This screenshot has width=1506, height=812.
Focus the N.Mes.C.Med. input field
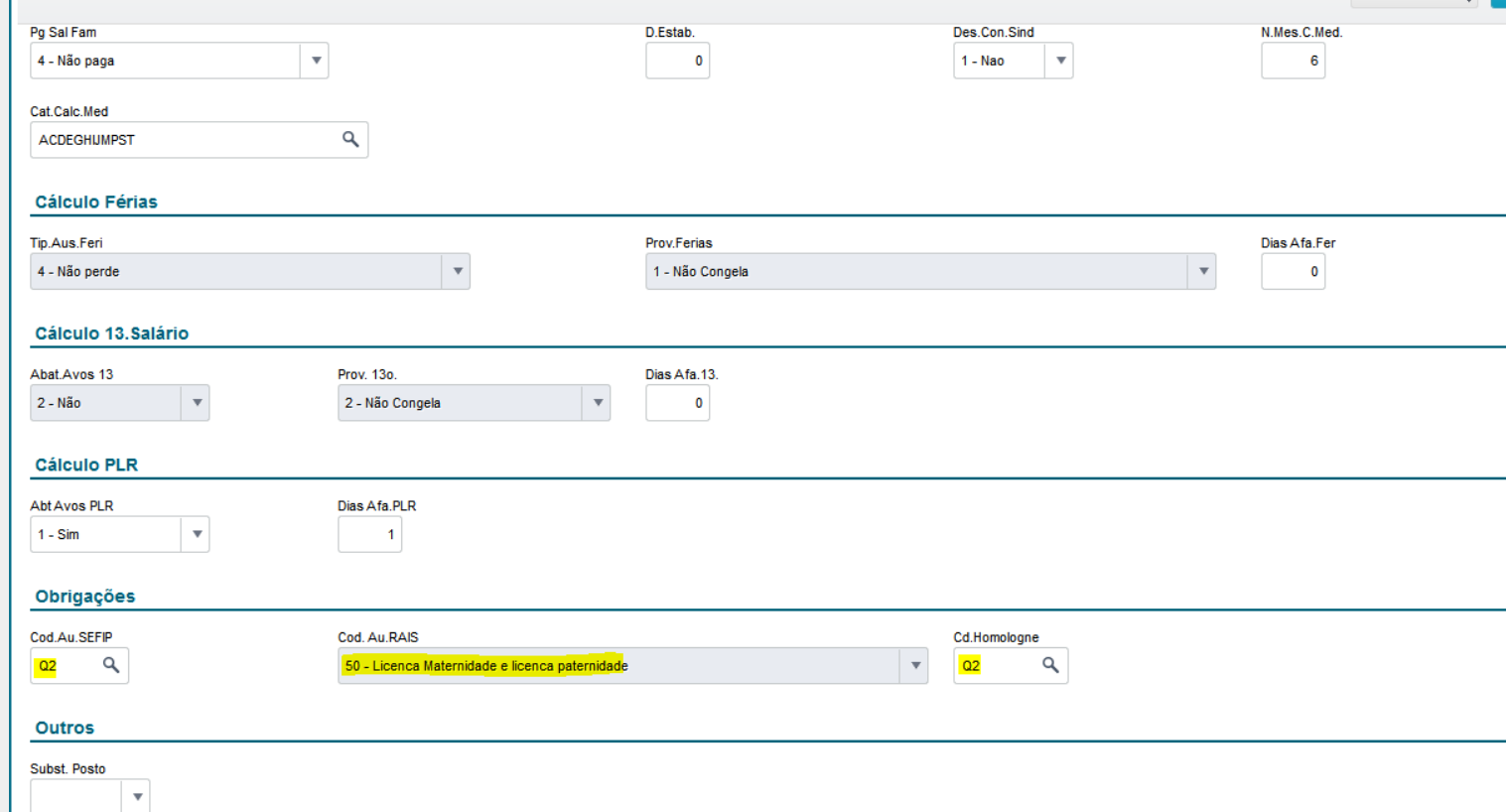pos(1293,61)
